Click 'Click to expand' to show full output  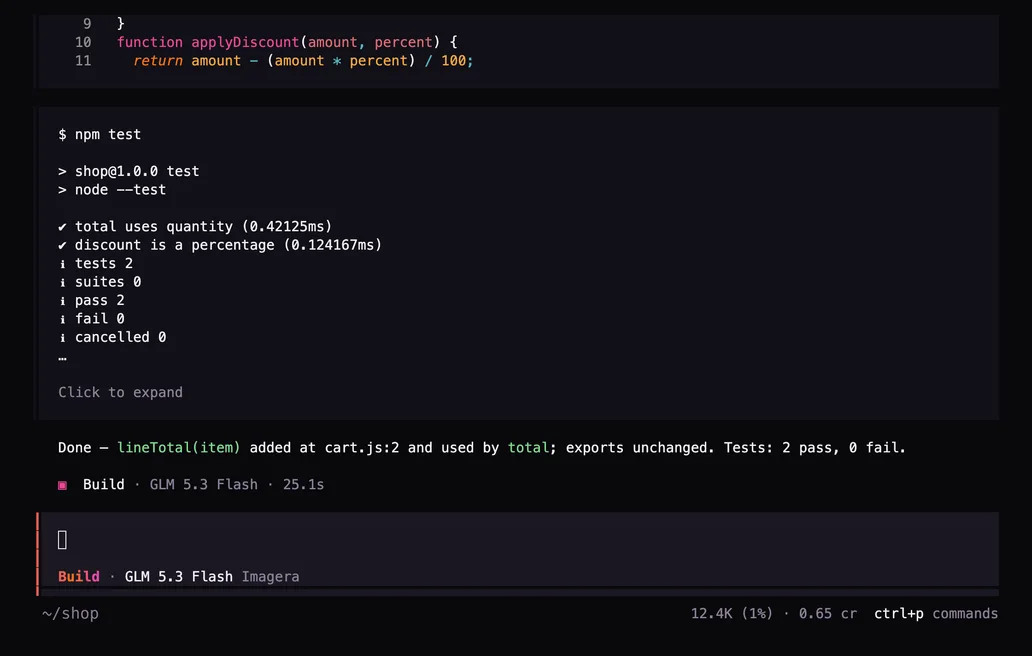click(x=120, y=392)
